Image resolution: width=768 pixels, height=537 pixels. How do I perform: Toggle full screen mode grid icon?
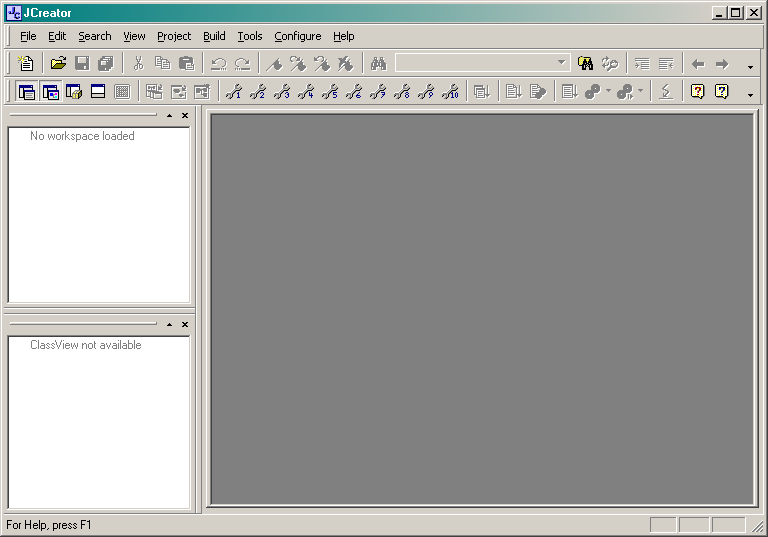[122, 92]
